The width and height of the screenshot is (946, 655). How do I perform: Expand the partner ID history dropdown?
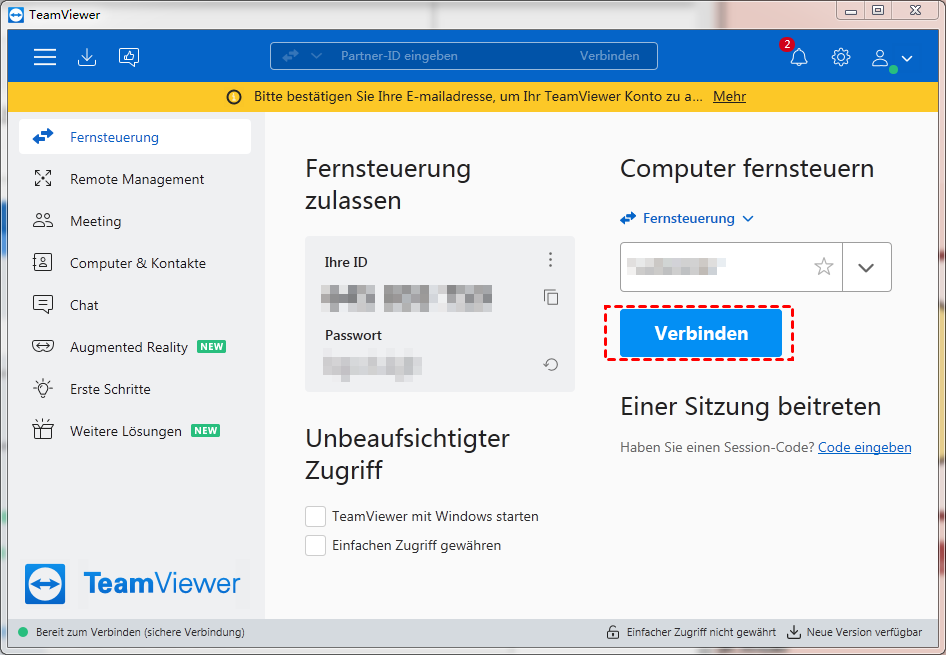coord(866,267)
